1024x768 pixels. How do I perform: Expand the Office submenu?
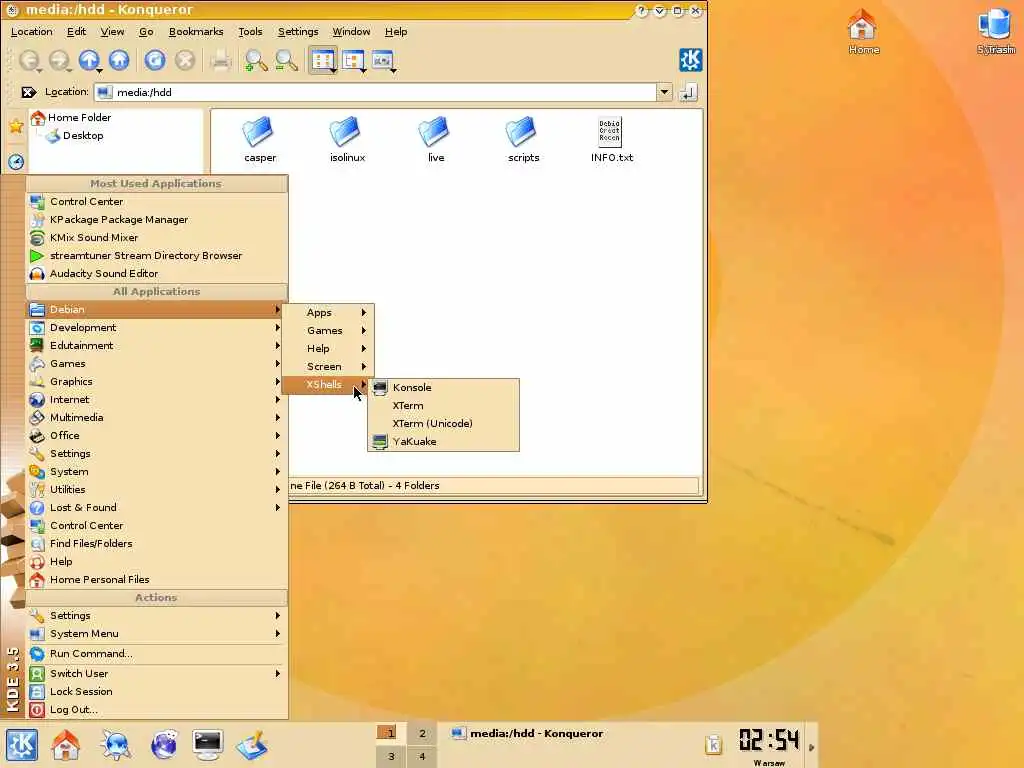156,436
